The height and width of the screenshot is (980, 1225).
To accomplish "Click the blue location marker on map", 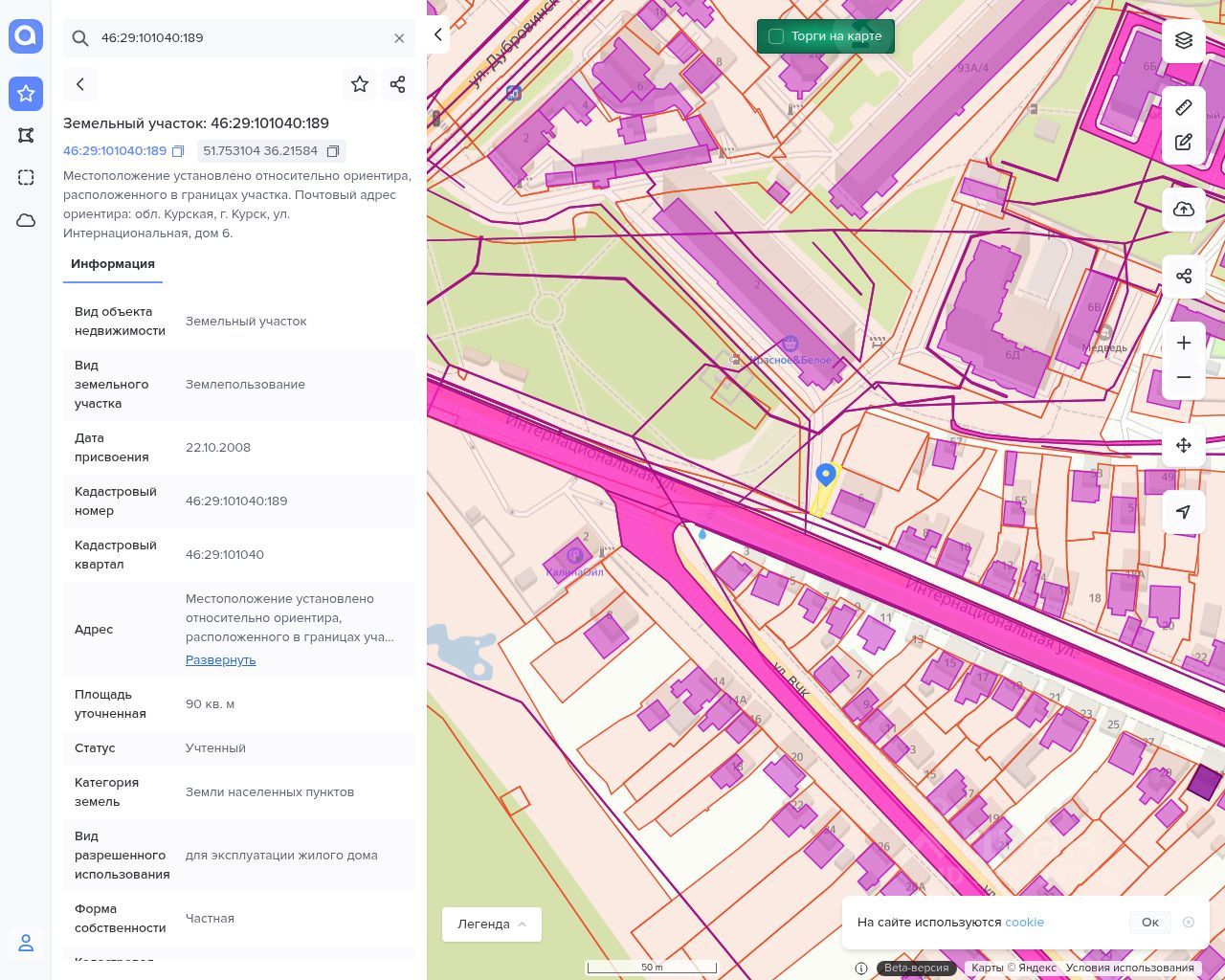I will coord(825,476).
